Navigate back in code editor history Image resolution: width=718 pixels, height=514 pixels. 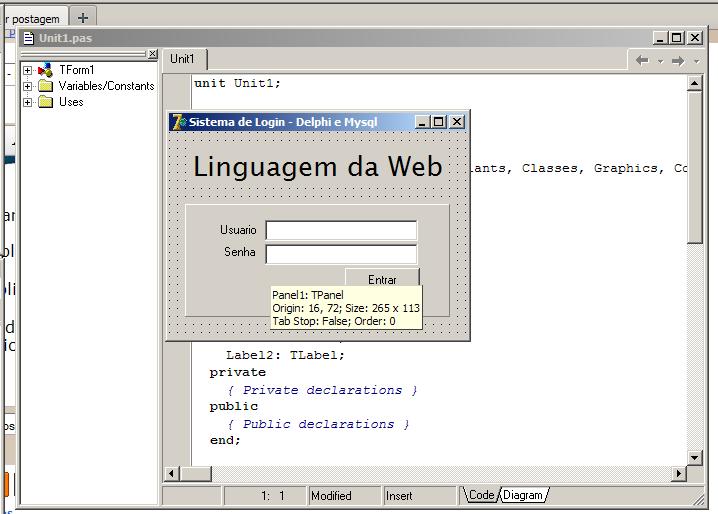tap(642, 60)
